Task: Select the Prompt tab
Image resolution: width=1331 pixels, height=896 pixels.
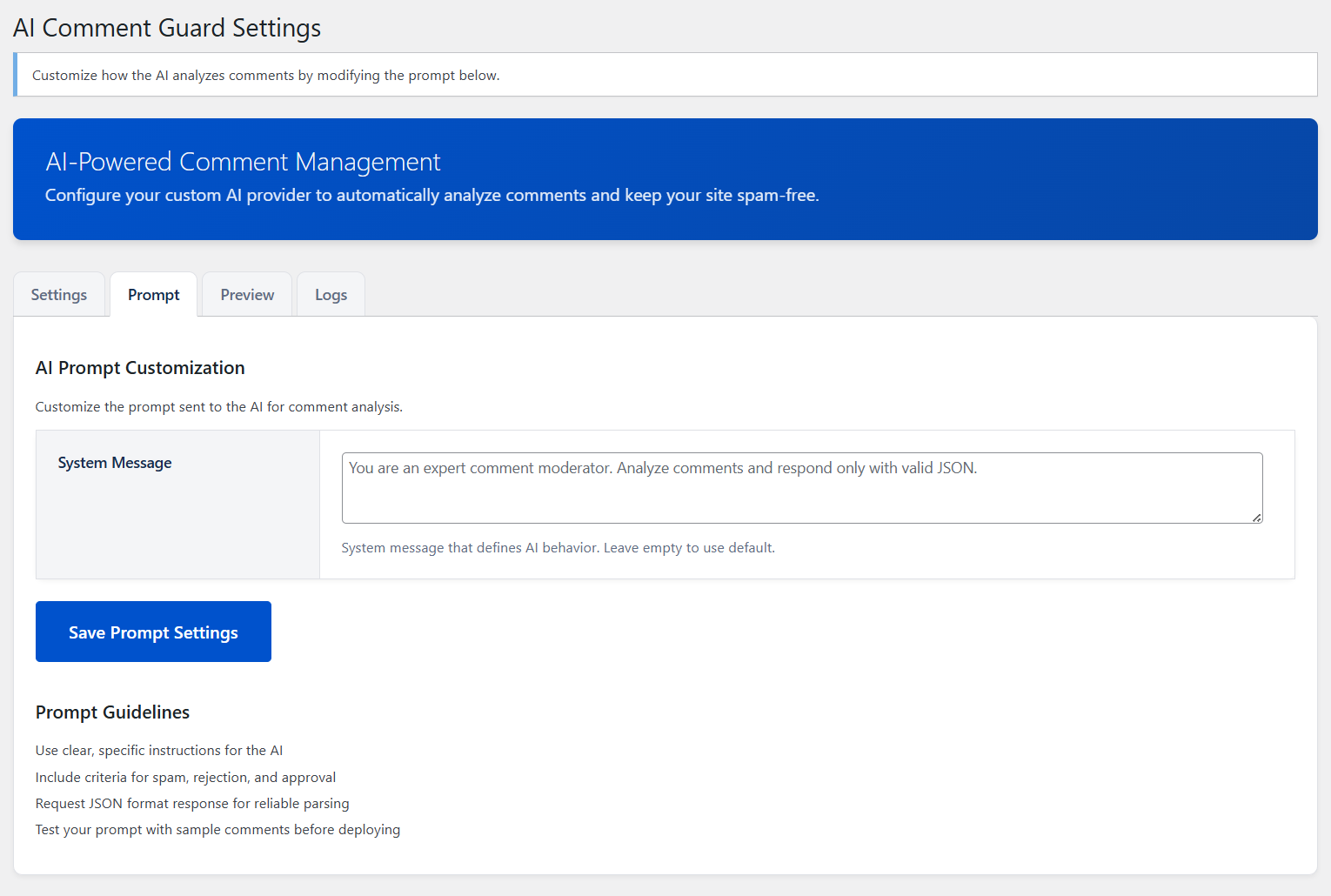Action: pos(153,295)
